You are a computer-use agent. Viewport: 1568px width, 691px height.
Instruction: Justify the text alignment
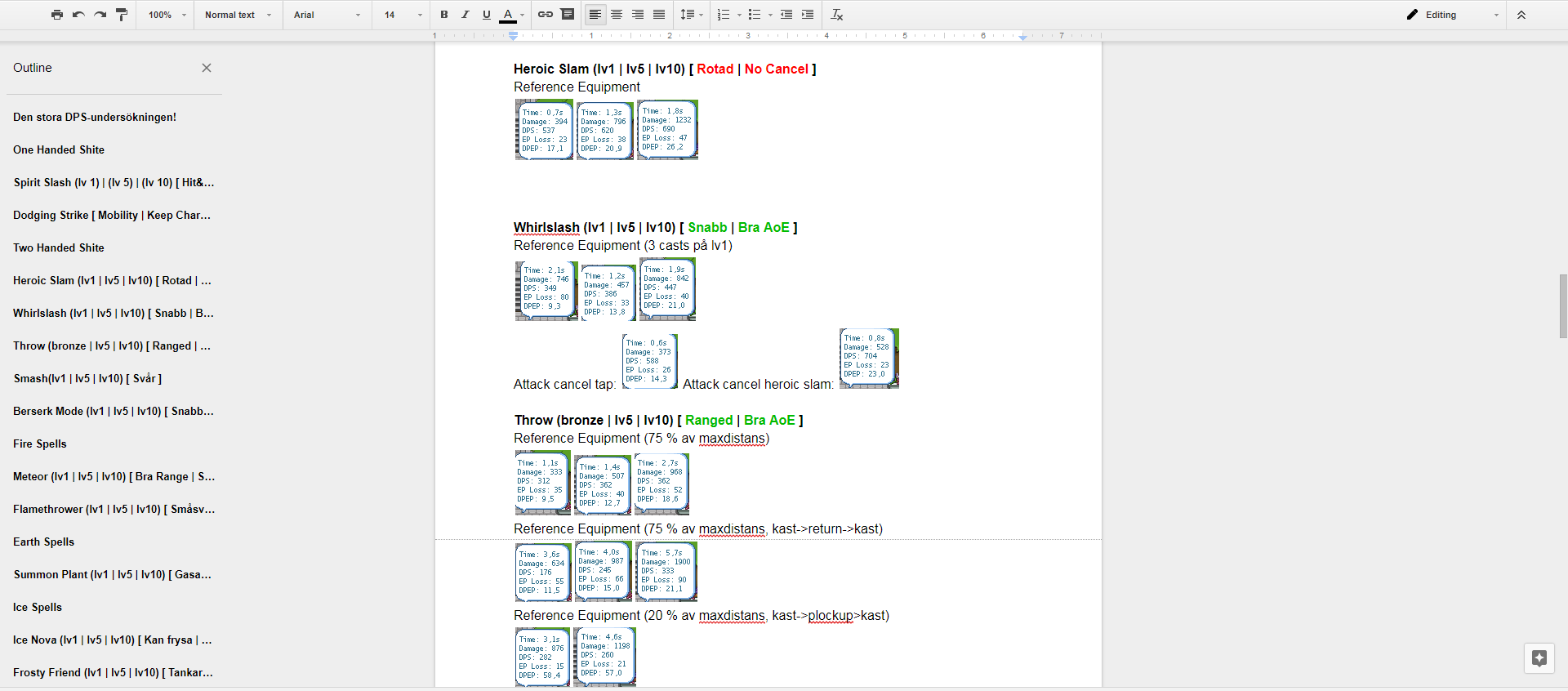tap(659, 15)
